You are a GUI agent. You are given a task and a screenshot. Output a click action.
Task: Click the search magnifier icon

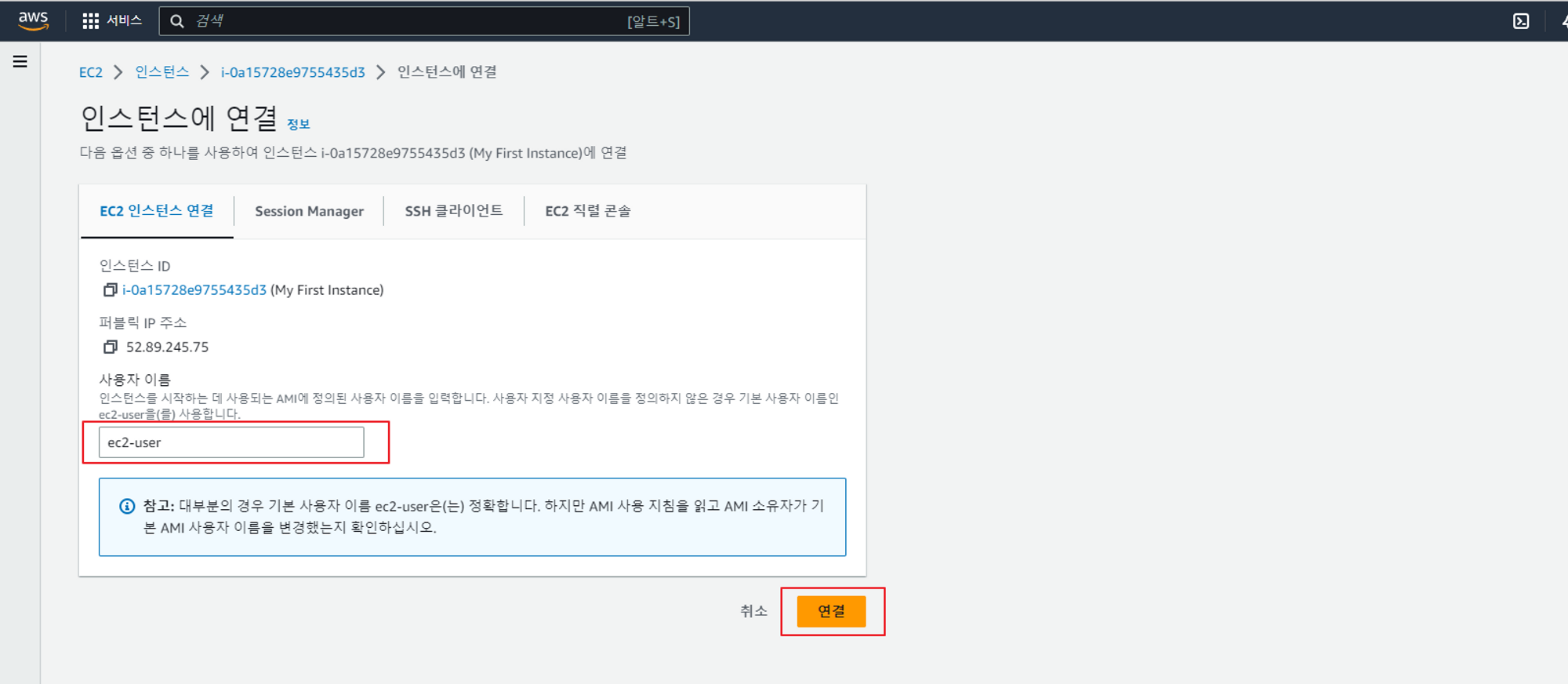pos(177,21)
